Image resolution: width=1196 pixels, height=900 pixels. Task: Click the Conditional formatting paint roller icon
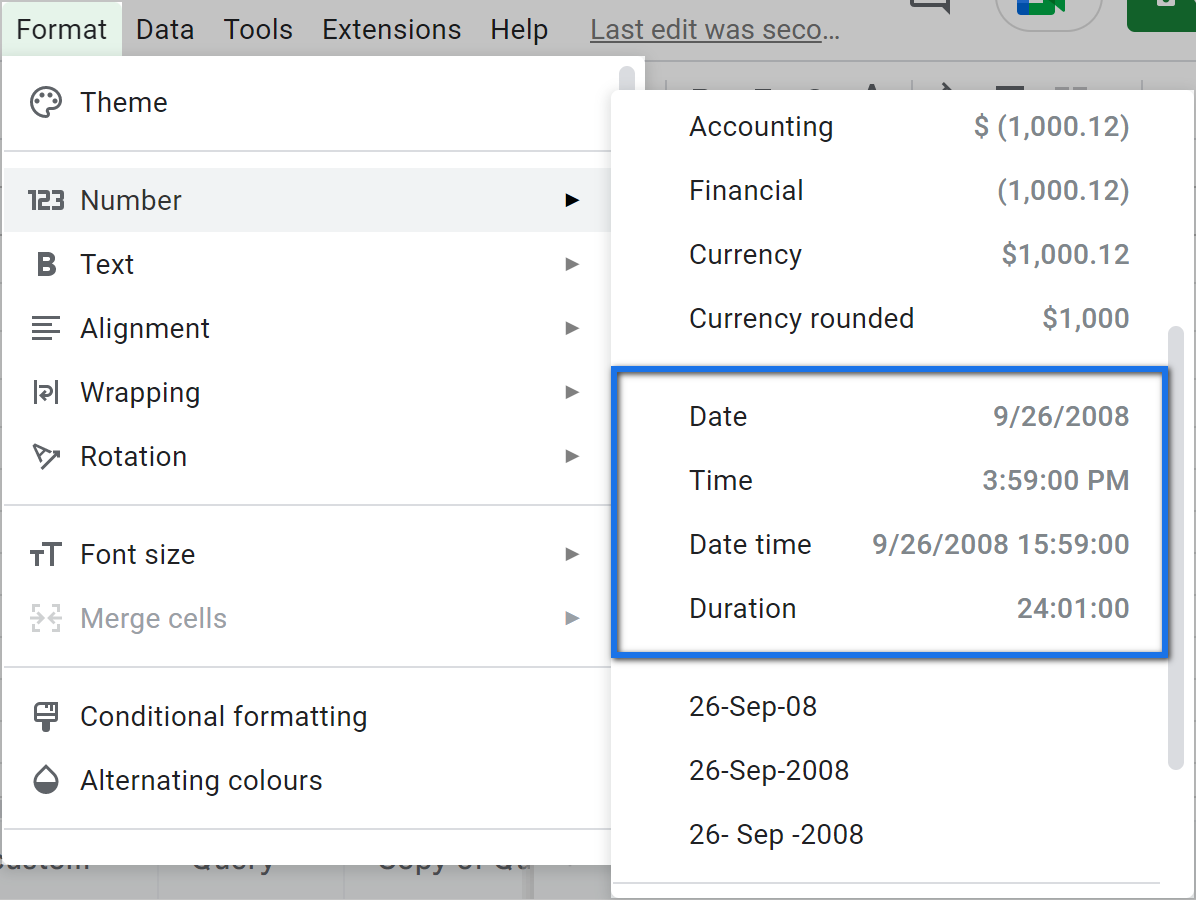[x=46, y=716]
